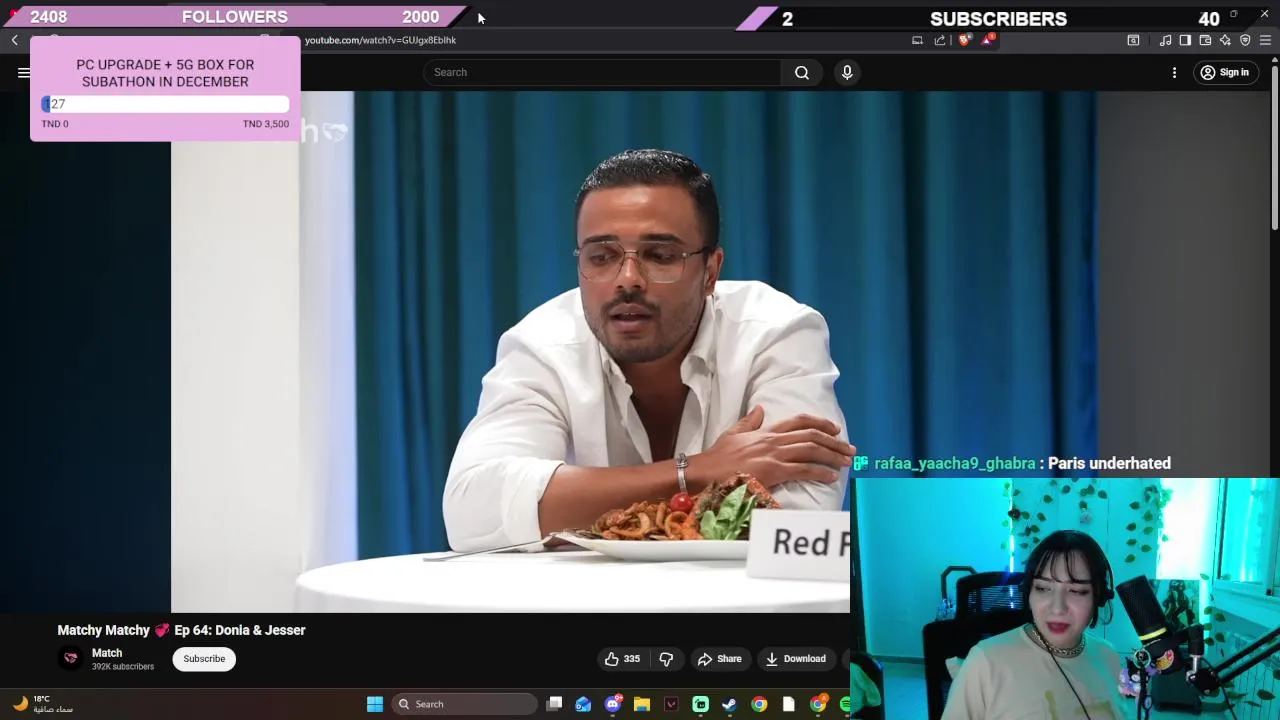Open Discord from the taskbar
This screenshot has width=1280, height=720.
[x=613, y=704]
